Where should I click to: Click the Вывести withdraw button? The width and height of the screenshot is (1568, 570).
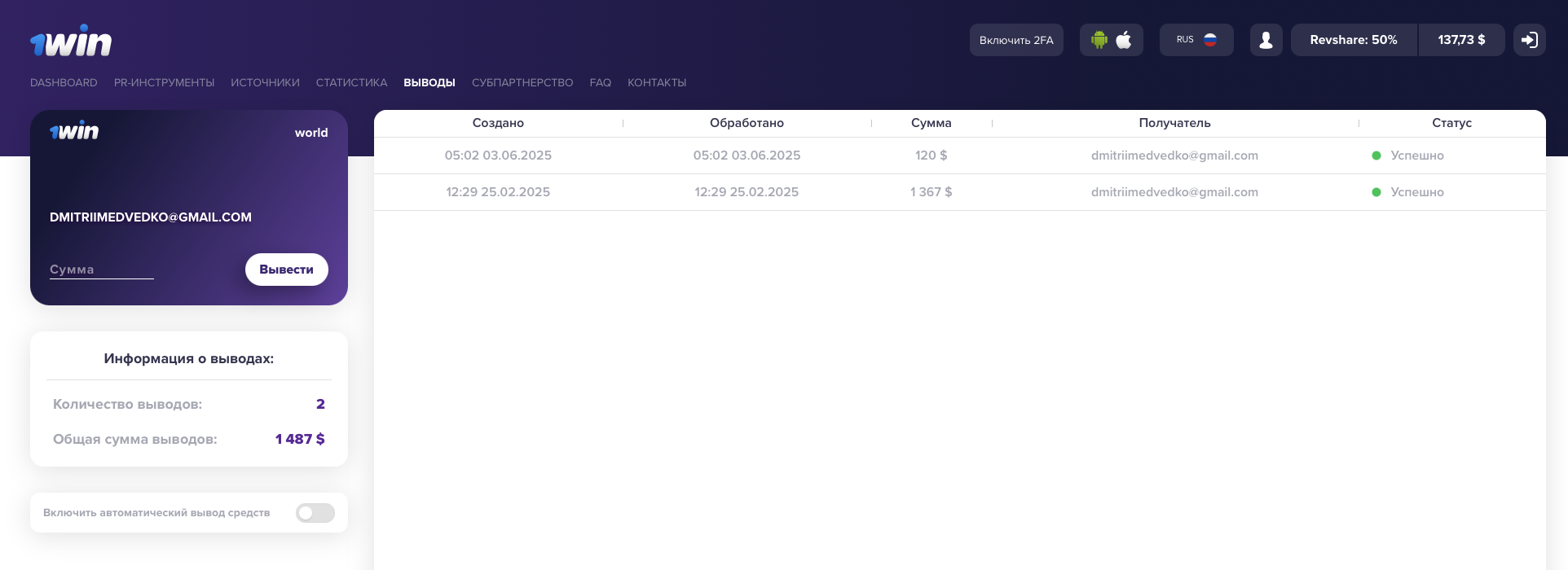pos(287,270)
